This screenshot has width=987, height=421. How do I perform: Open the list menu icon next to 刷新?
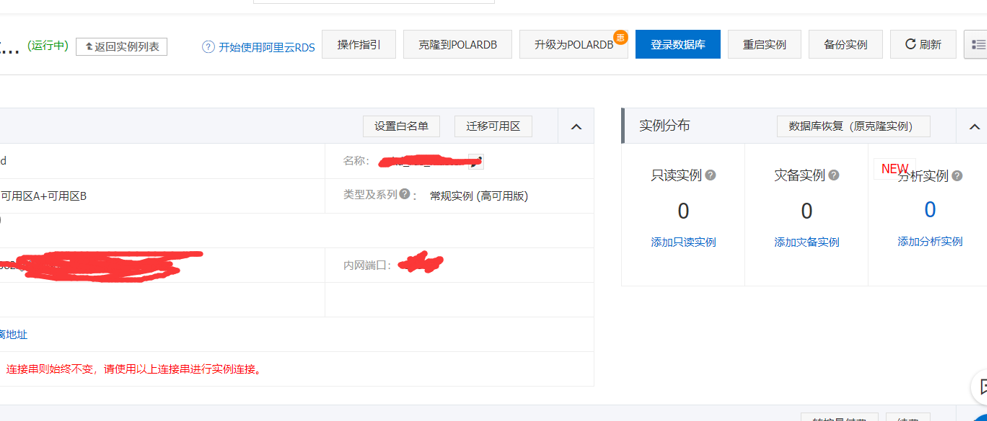976,45
